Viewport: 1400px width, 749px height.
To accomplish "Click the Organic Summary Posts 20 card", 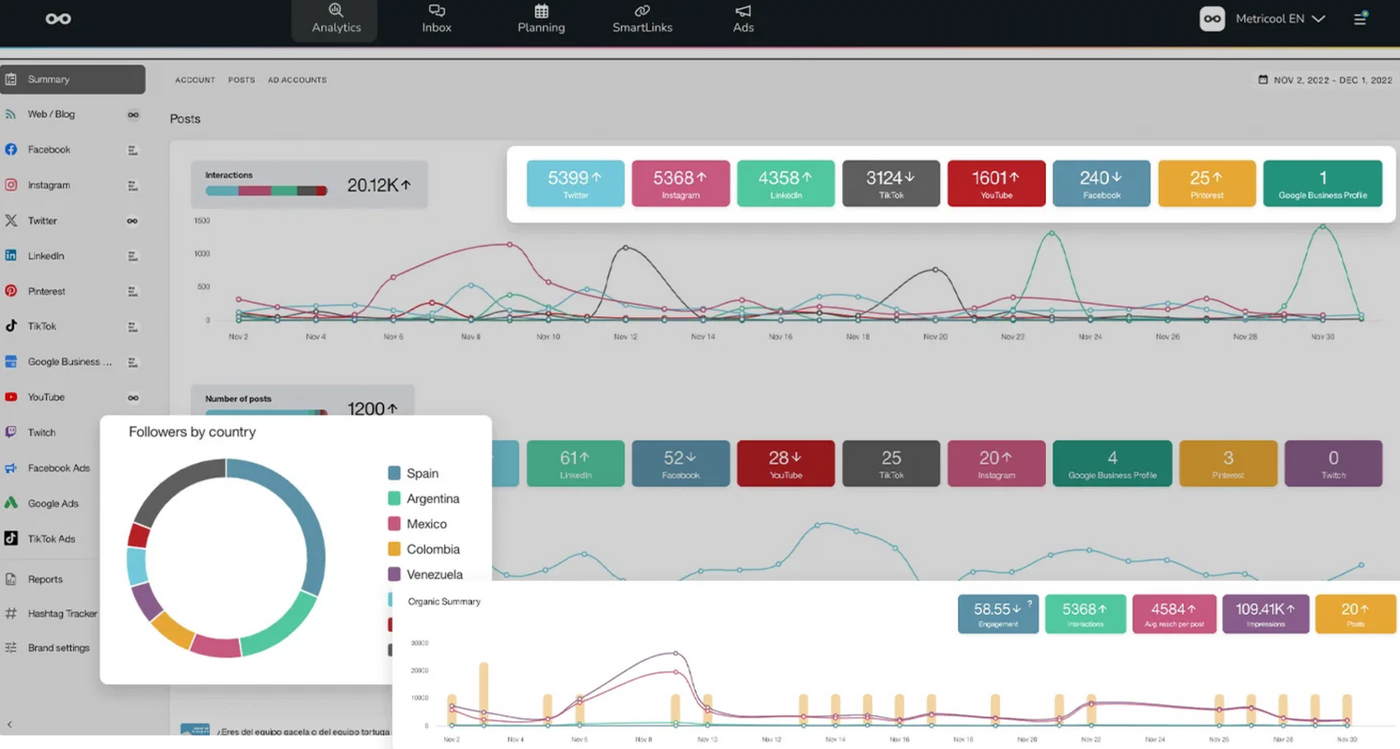I will coord(1355,614).
